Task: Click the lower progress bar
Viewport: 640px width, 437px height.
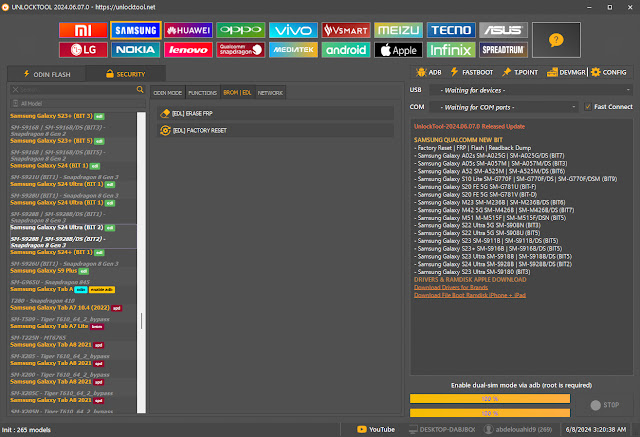Action: pos(490,413)
